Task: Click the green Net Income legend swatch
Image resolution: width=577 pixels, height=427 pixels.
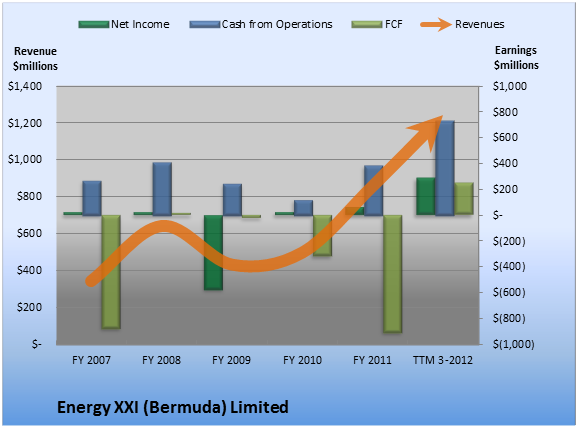Action: (94, 24)
